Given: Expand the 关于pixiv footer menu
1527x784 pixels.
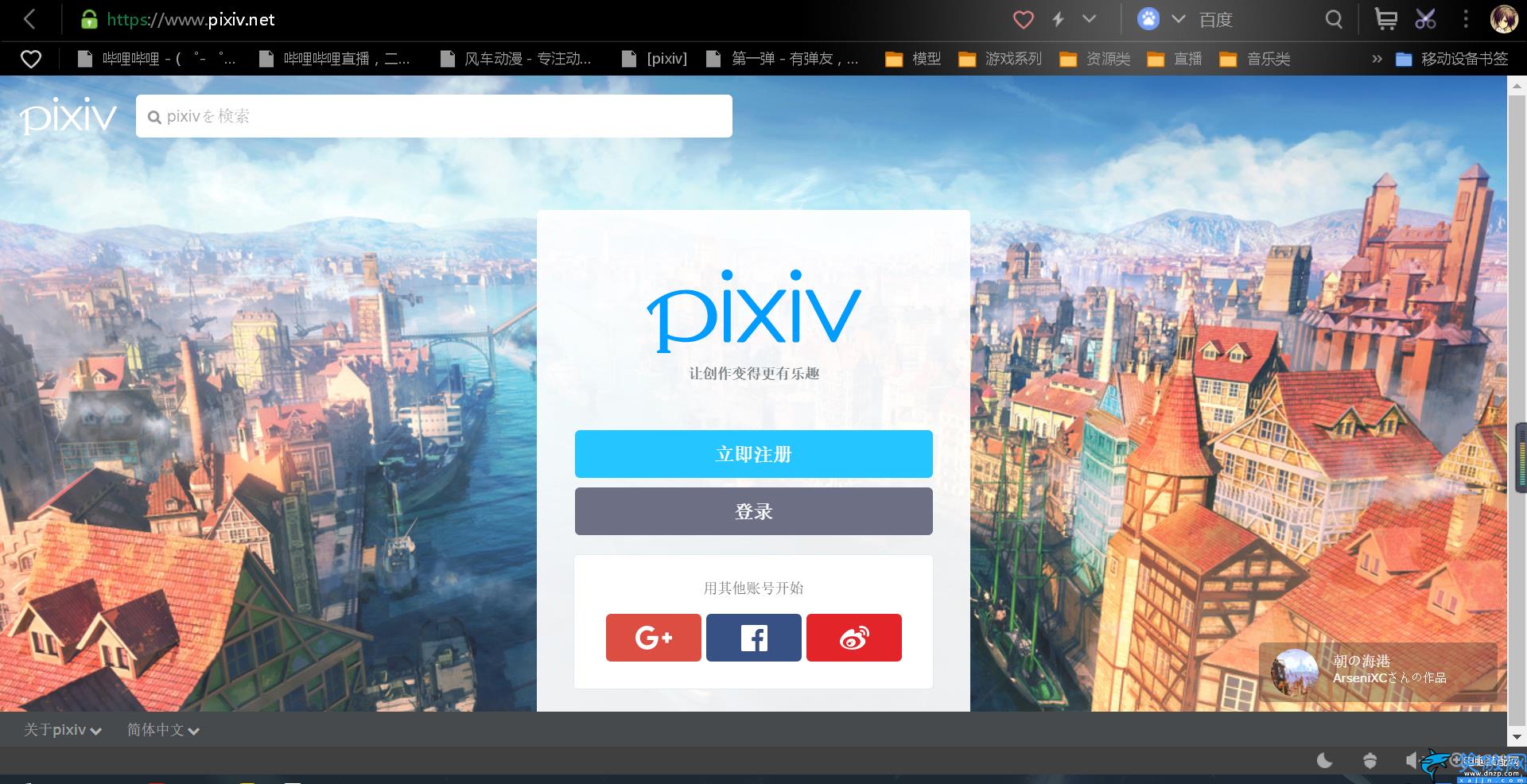Looking at the screenshot, I should click(x=63, y=730).
